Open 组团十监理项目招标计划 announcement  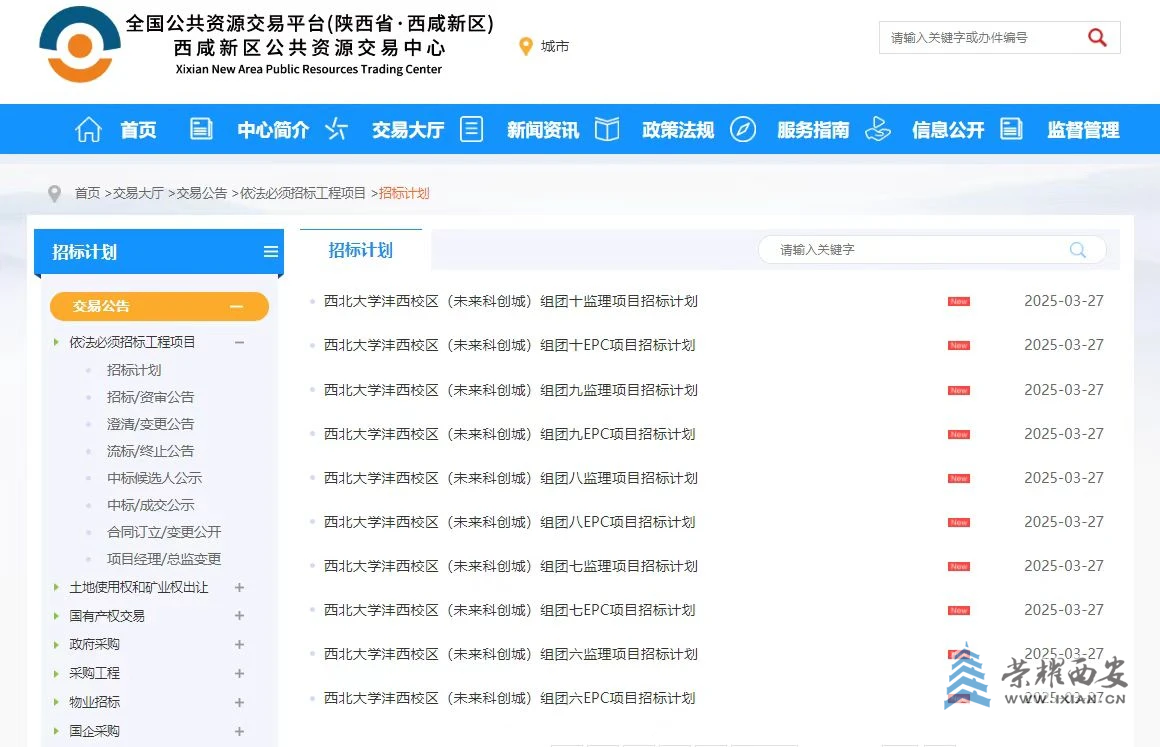click(510, 301)
